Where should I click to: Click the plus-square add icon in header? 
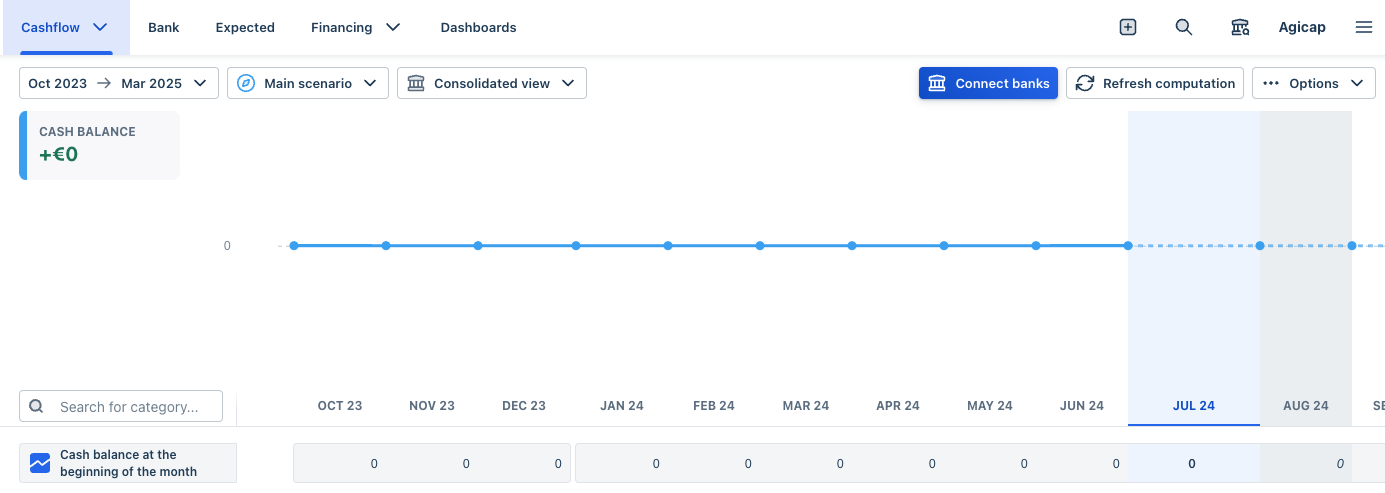click(1127, 27)
